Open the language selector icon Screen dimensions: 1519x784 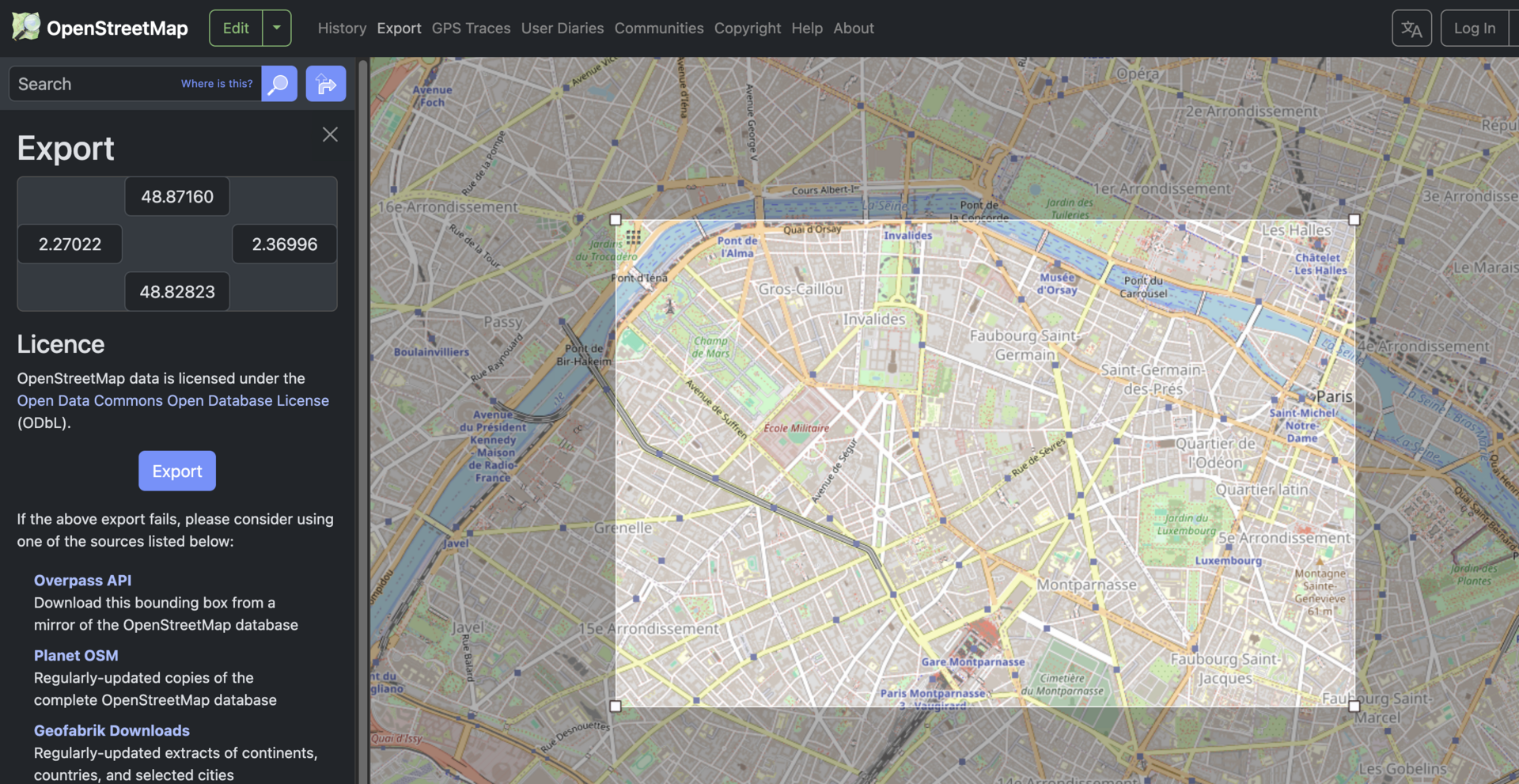click(x=1411, y=28)
